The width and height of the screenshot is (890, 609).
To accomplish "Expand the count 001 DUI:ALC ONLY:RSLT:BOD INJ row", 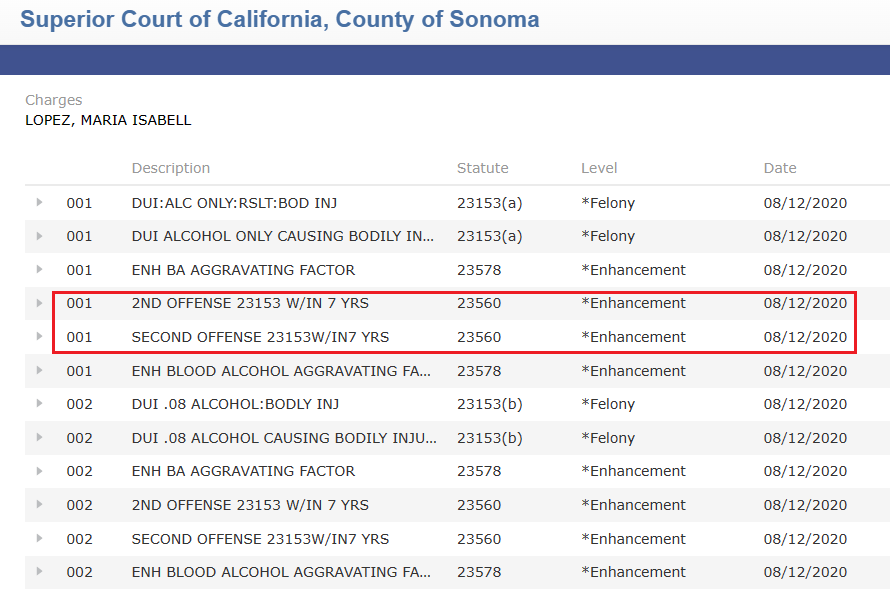I will (40, 203).
